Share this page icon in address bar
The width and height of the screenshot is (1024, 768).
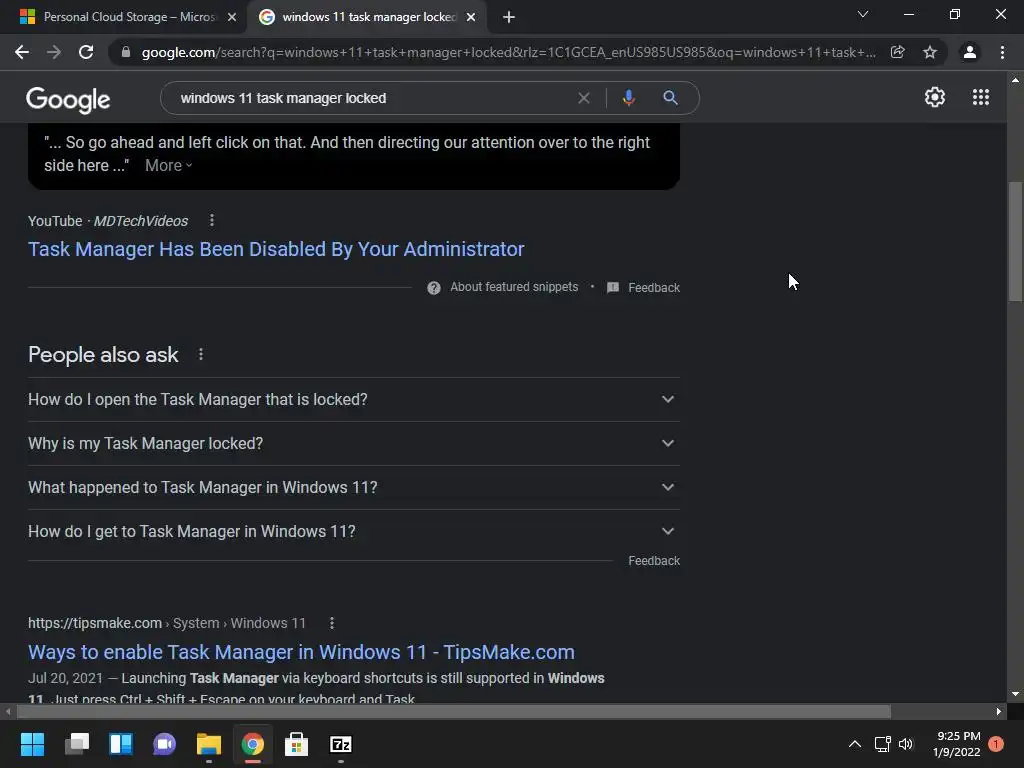(x=897, y=52)
